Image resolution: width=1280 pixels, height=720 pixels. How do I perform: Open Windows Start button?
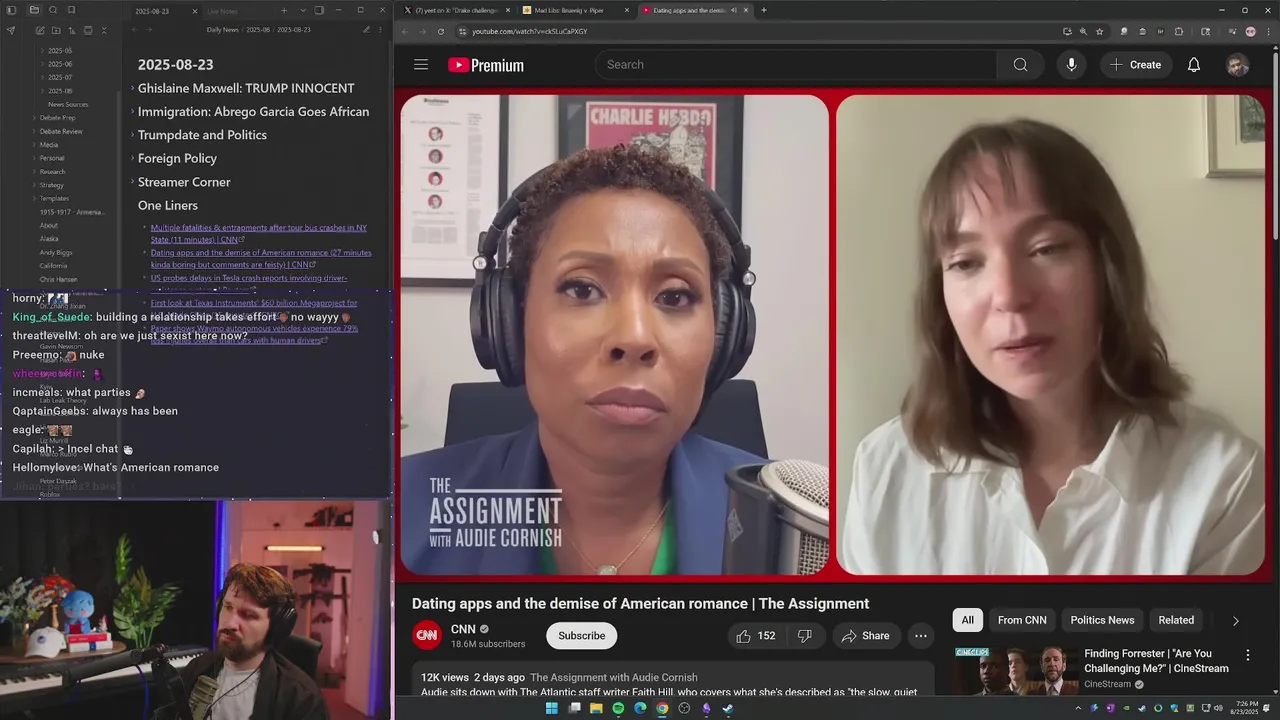[552, 708]
